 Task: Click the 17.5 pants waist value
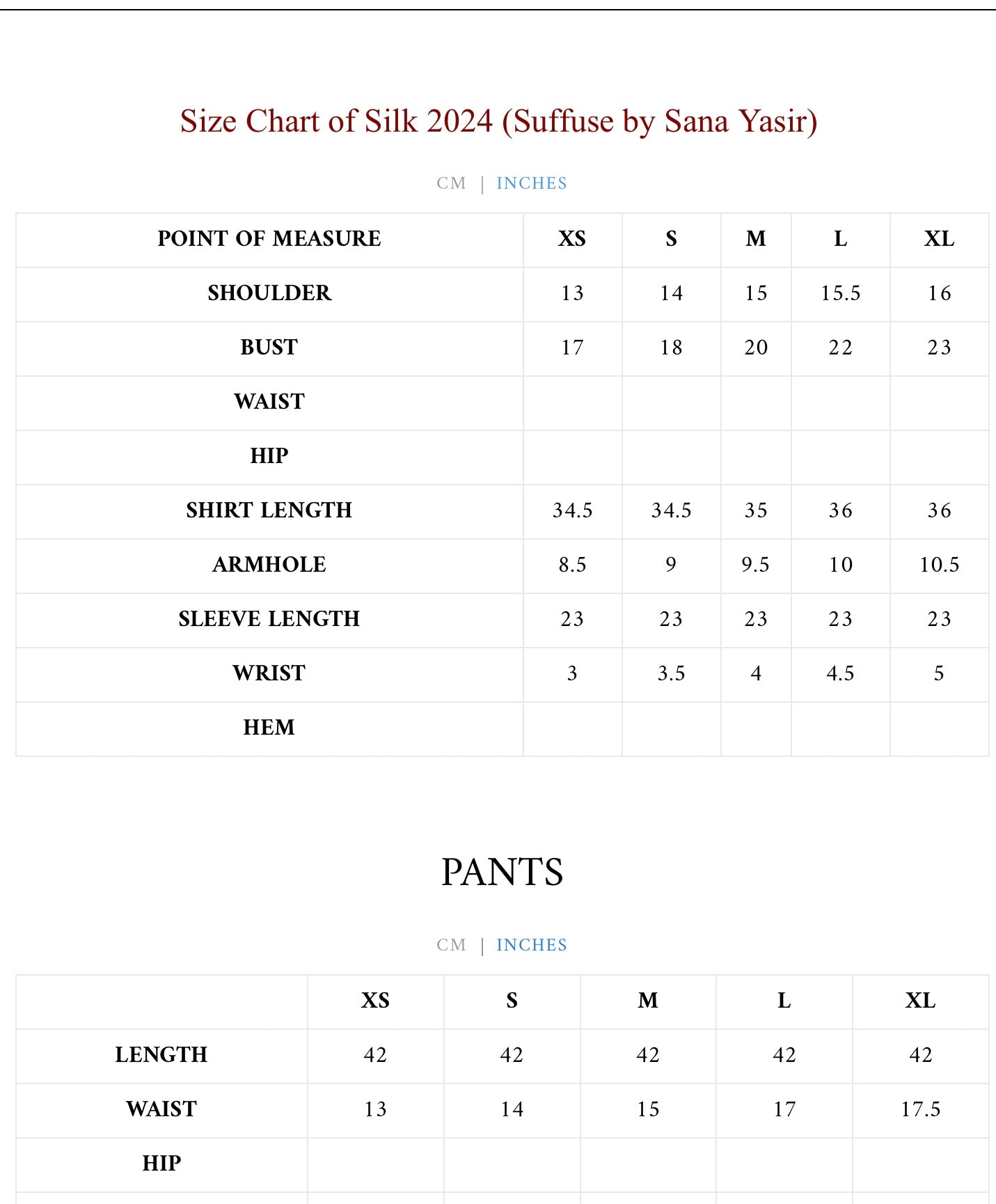tap(920, 1109)
